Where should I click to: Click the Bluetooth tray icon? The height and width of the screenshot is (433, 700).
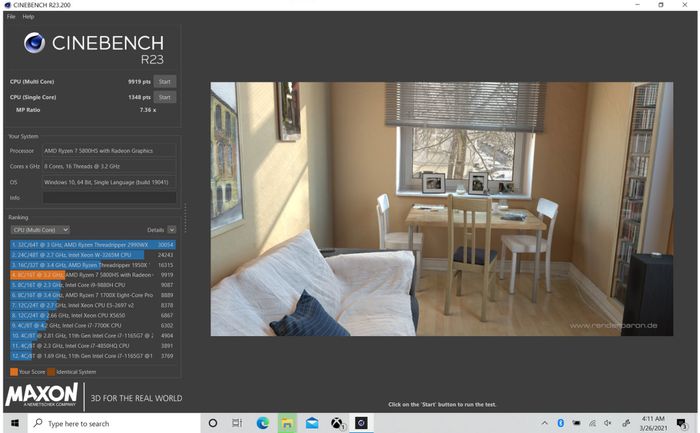(561, 423)
